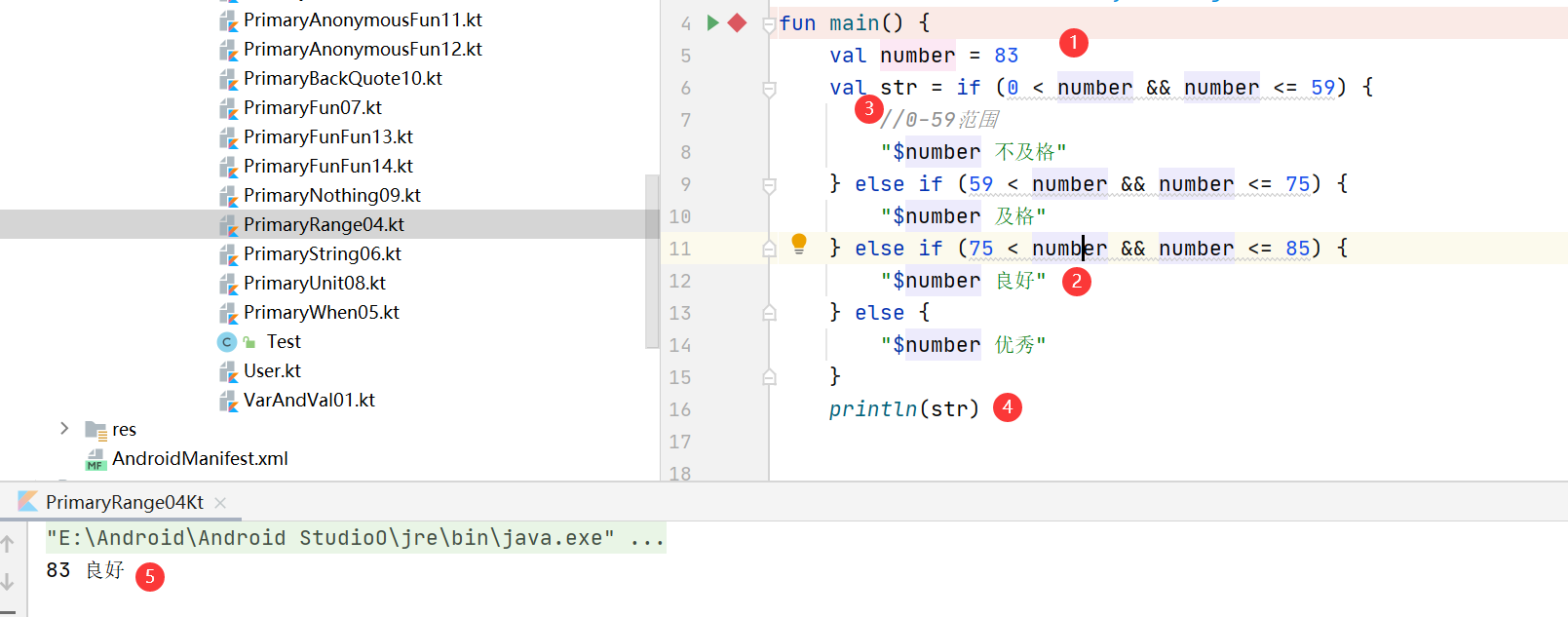Click the down arrow in the run console
The width and height of the screenshot is (1568, 617).
coord(8,581)
